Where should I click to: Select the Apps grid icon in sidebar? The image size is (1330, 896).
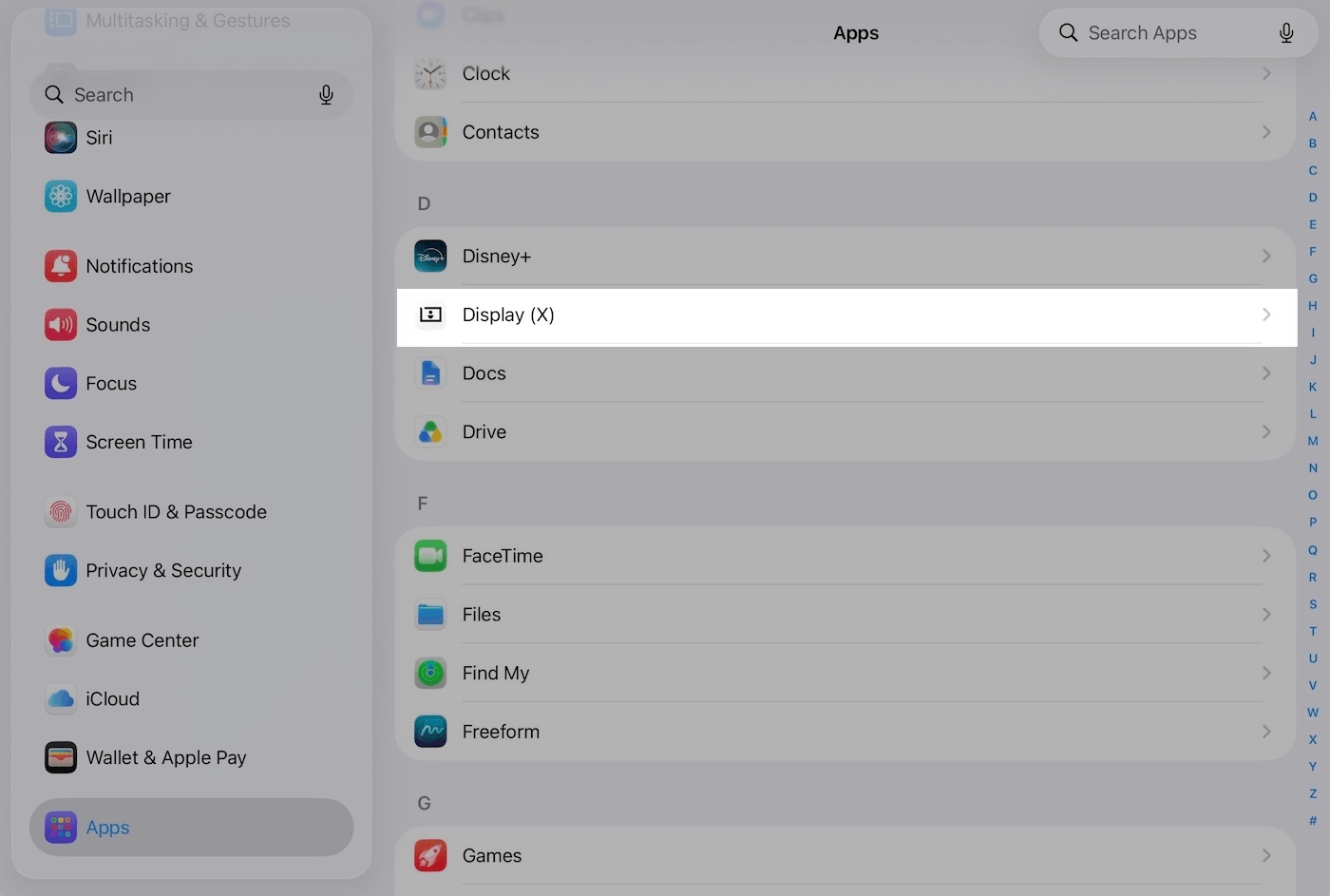click(x=61, y=828)
